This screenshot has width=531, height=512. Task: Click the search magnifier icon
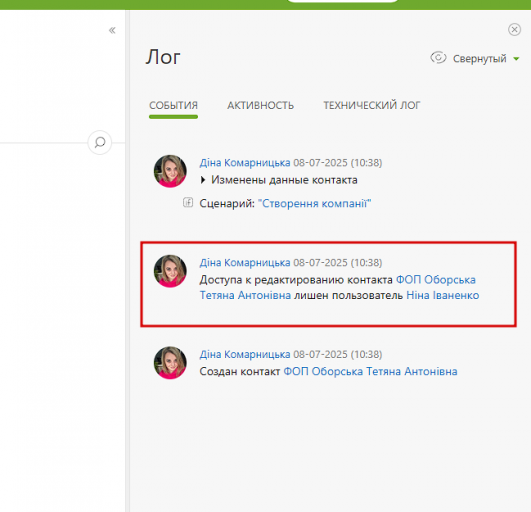pos(100,142)
